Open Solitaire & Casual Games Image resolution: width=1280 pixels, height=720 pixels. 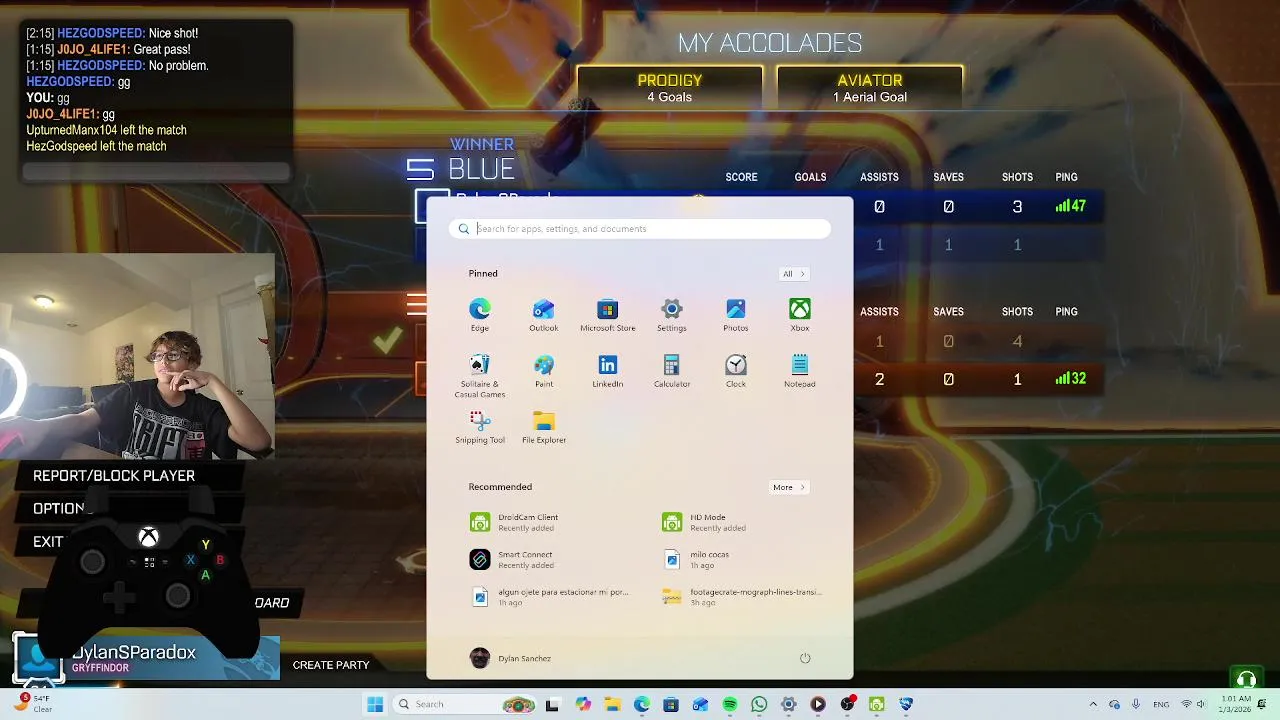click(x=480, y=375)
